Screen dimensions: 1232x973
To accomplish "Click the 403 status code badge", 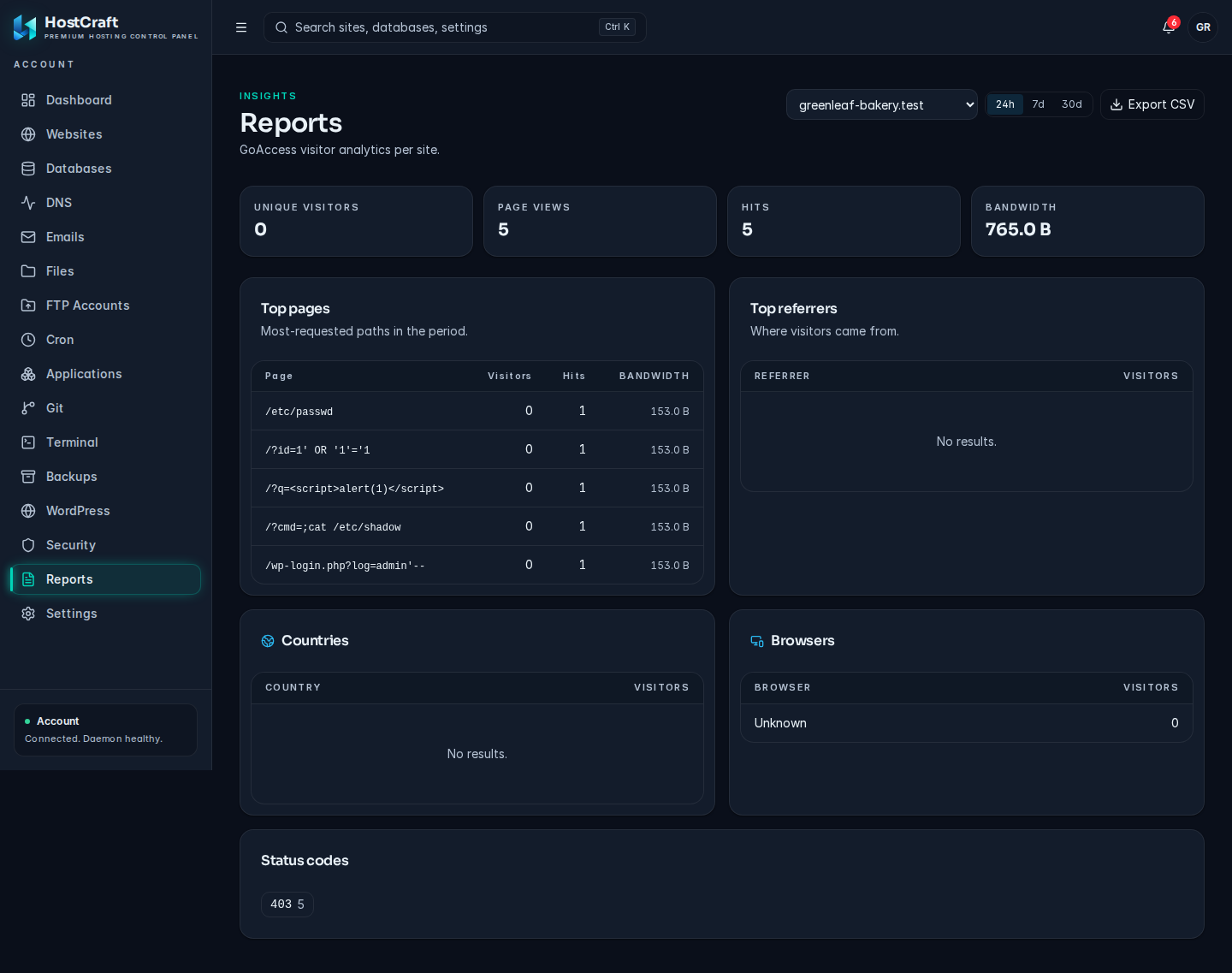I will (287, 905).
